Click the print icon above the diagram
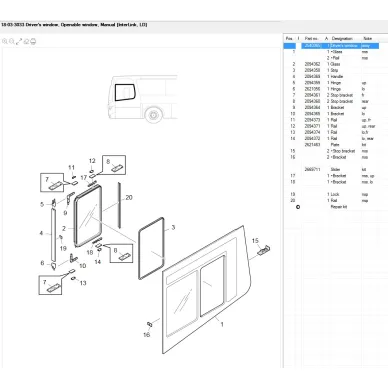 pyautogui.click(x=33, y=42)
